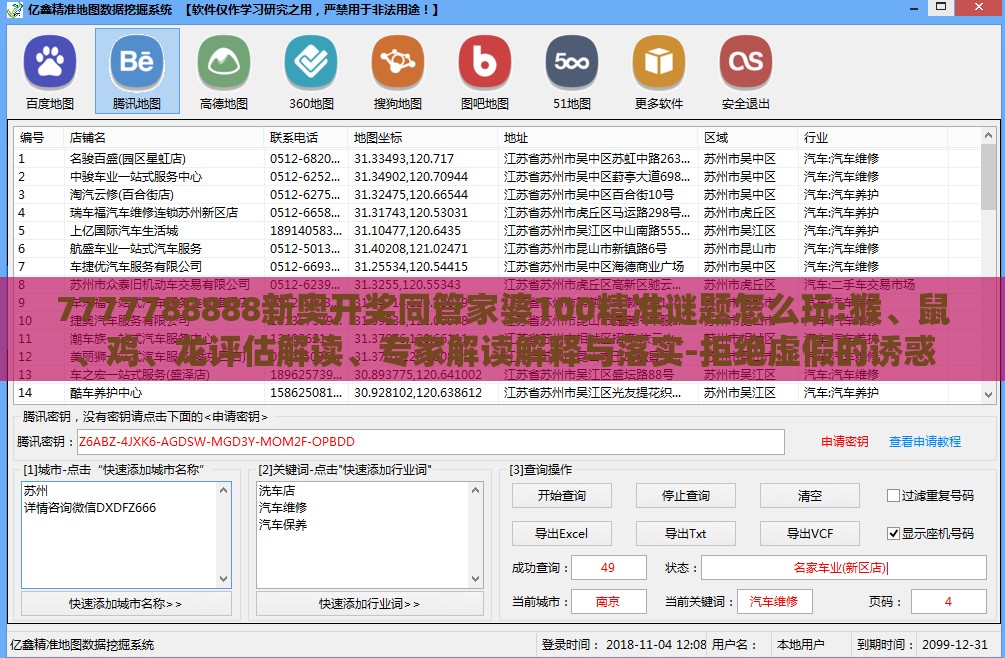This screenshot has height=658, width=1005.
Task: Select row 酷车养护中心
Action: coord(497,392)
